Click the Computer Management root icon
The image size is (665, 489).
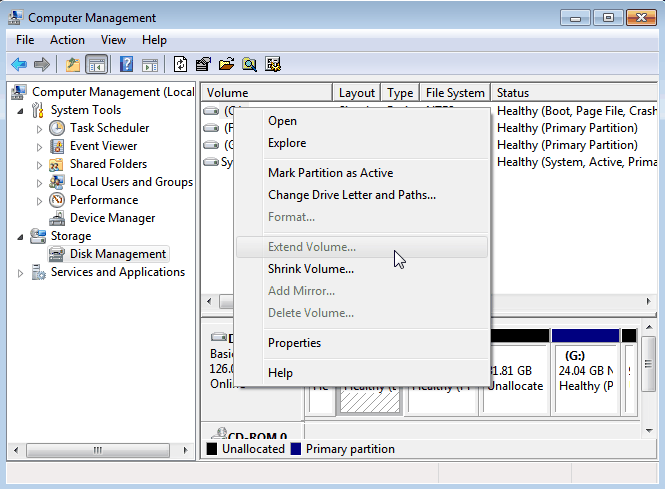tap(19, 92)
